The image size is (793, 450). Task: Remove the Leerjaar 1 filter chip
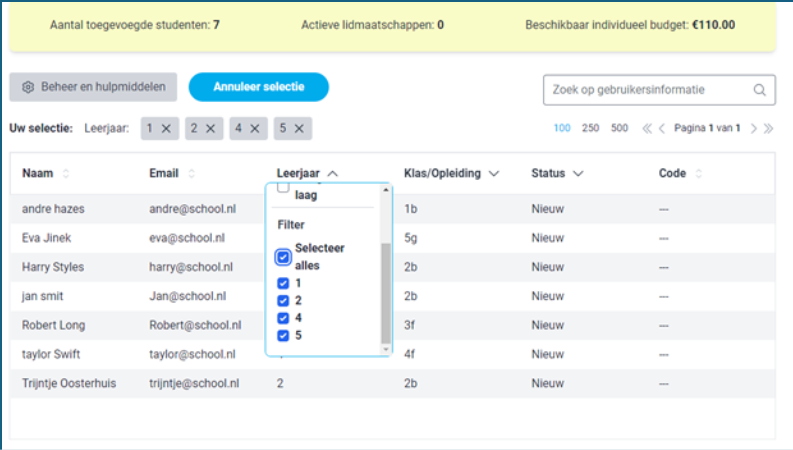coord(166,128)
